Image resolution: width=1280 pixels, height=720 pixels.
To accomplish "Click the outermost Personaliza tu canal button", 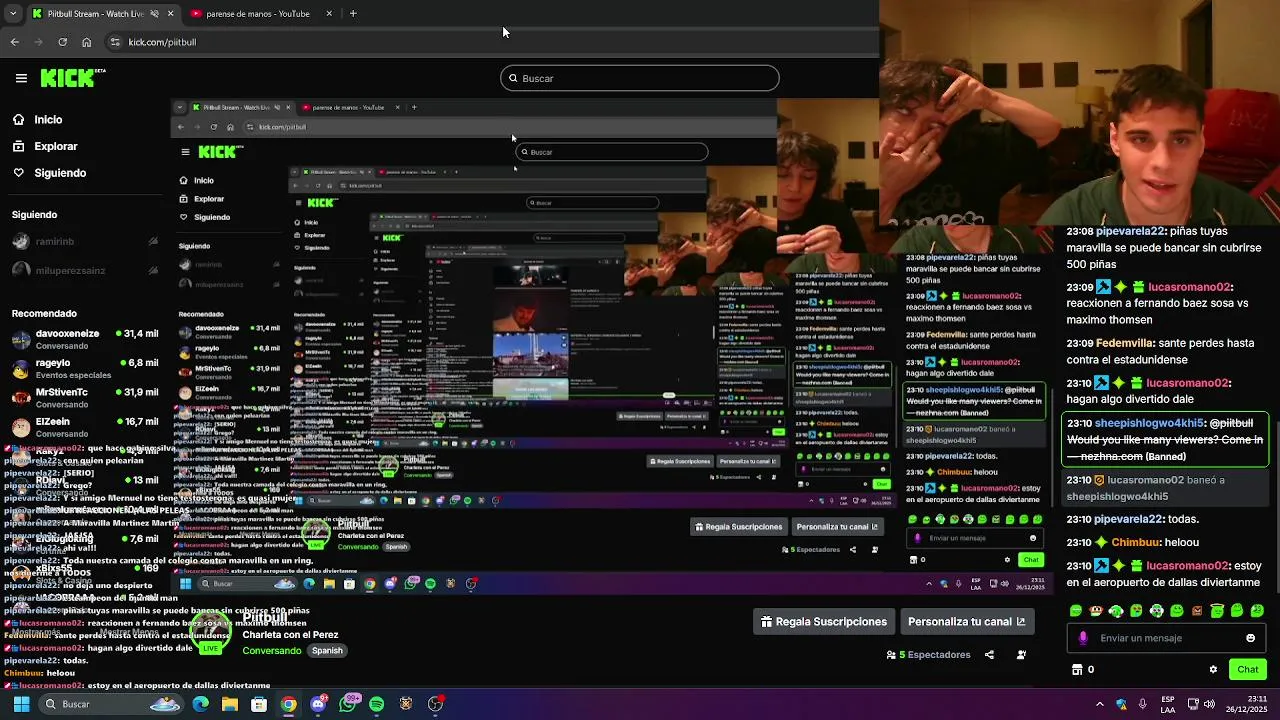I will coord(966,622).
